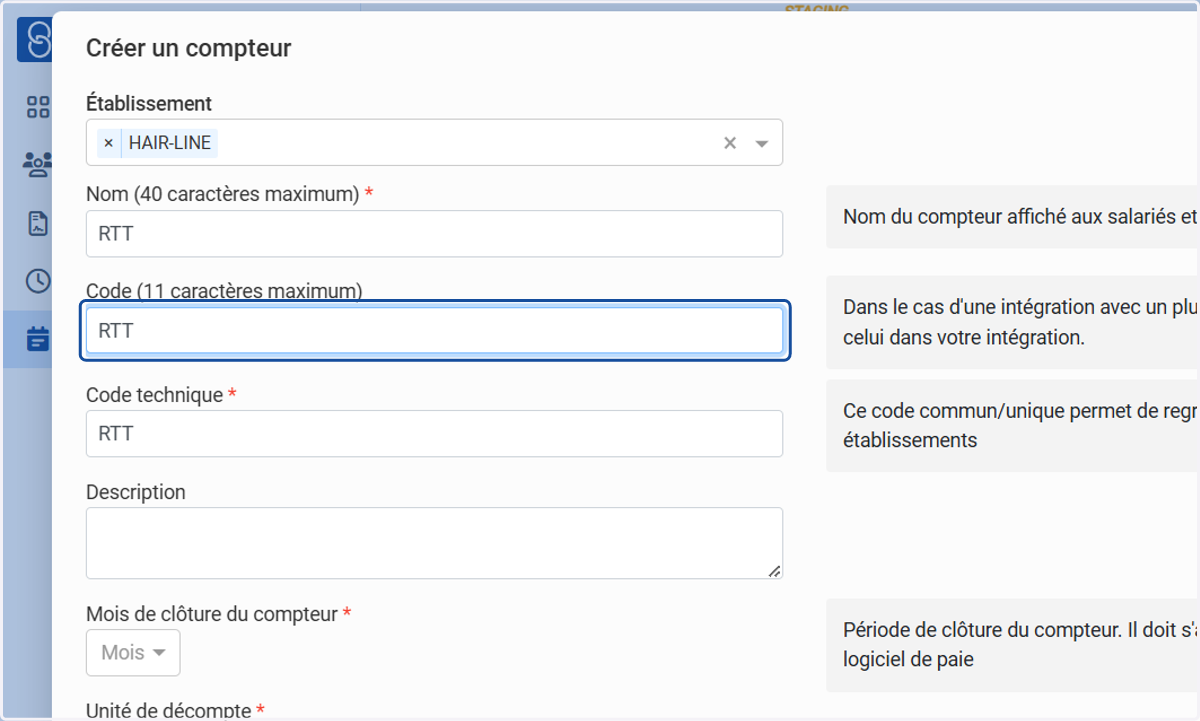The image size is (1200, 721).
Task: Open the clock time-tracking icon in sidebar
Action: tap(38, 281)
